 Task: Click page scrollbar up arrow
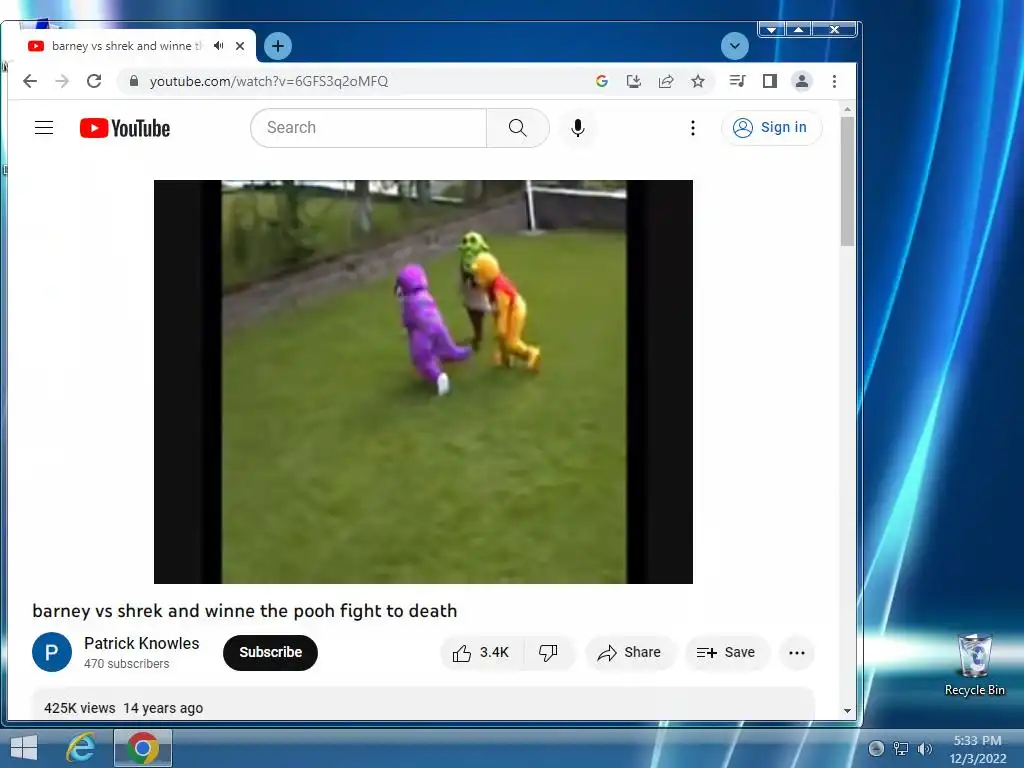pos(848,110)
